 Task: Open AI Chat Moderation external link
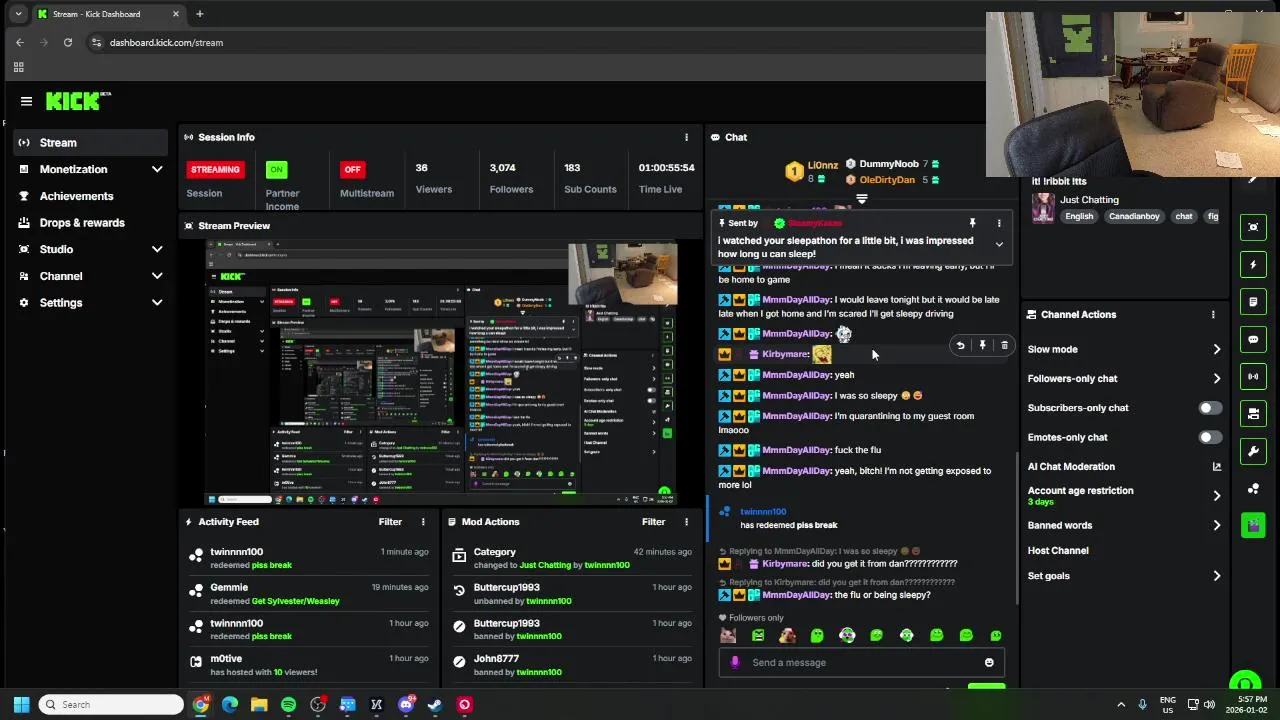(1217, 467)
